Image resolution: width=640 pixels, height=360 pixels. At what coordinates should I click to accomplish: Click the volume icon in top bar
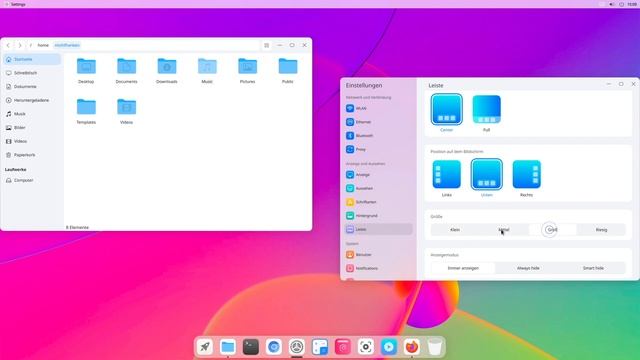(611, 4)
